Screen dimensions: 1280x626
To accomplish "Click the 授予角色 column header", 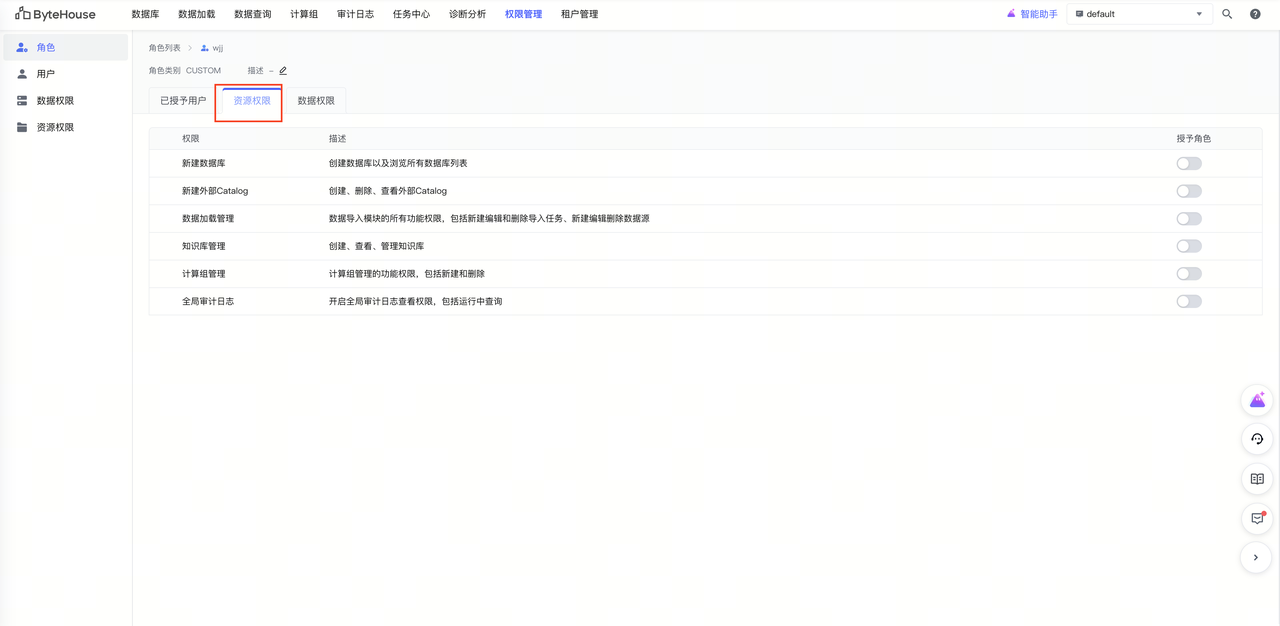I will (x=1194, y=139).
